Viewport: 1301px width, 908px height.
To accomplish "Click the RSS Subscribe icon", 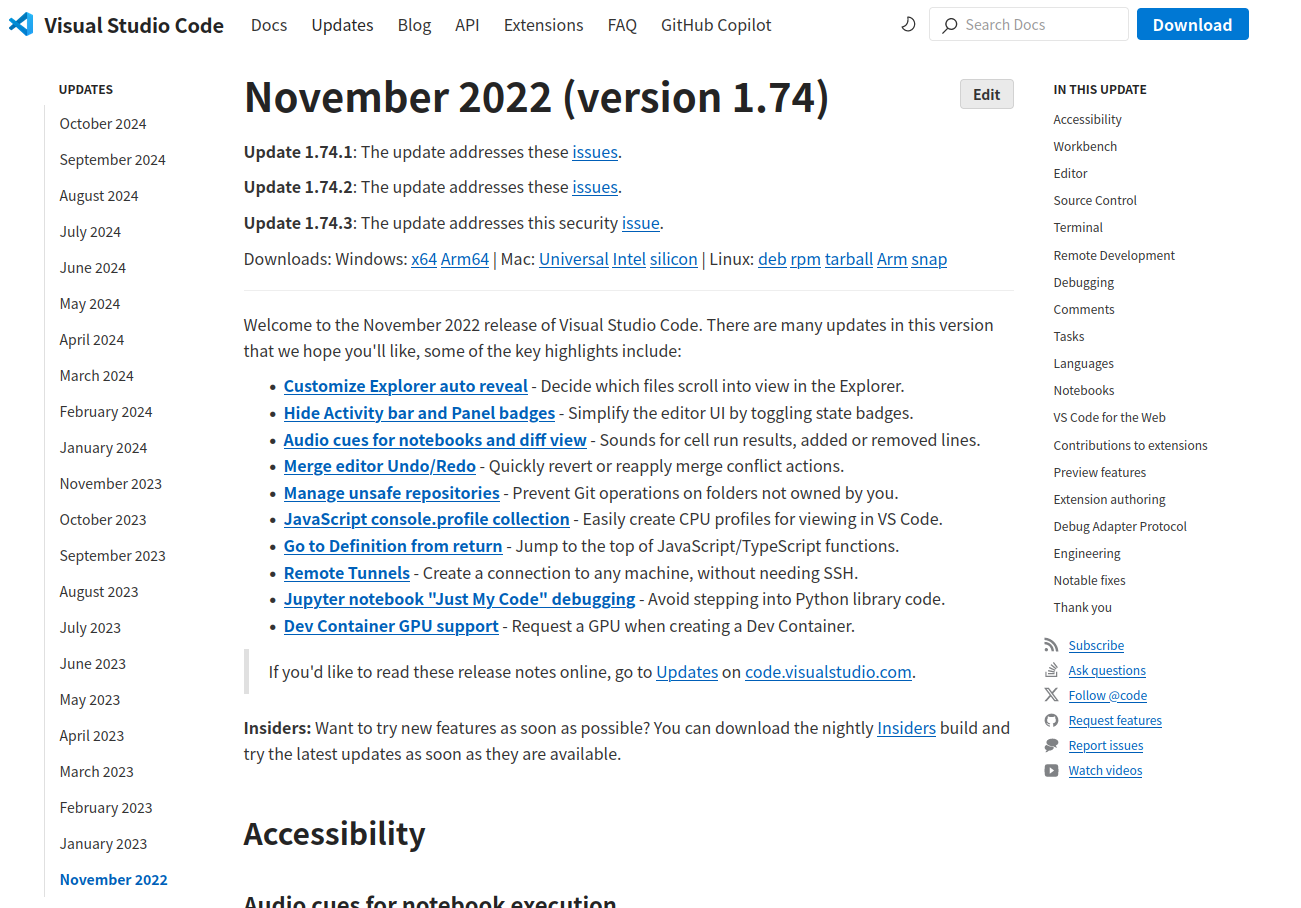I will click(1051, 645).
